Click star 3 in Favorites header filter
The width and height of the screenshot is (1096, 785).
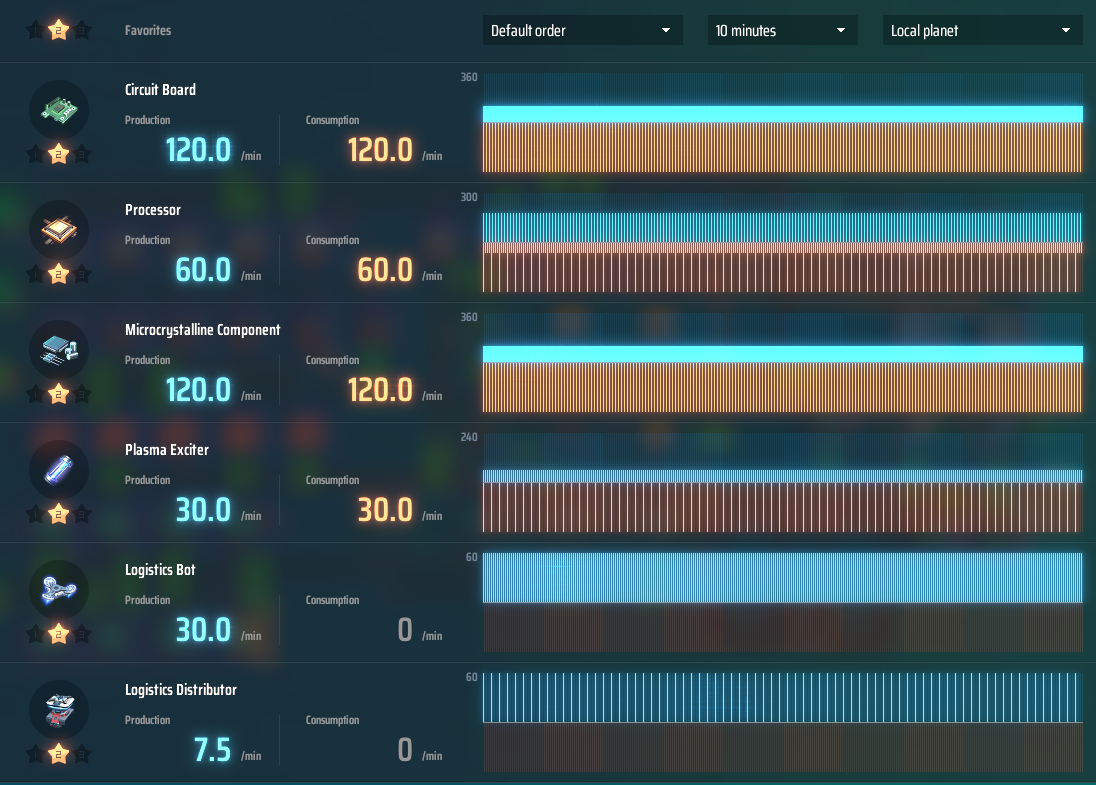pos(83,31)
